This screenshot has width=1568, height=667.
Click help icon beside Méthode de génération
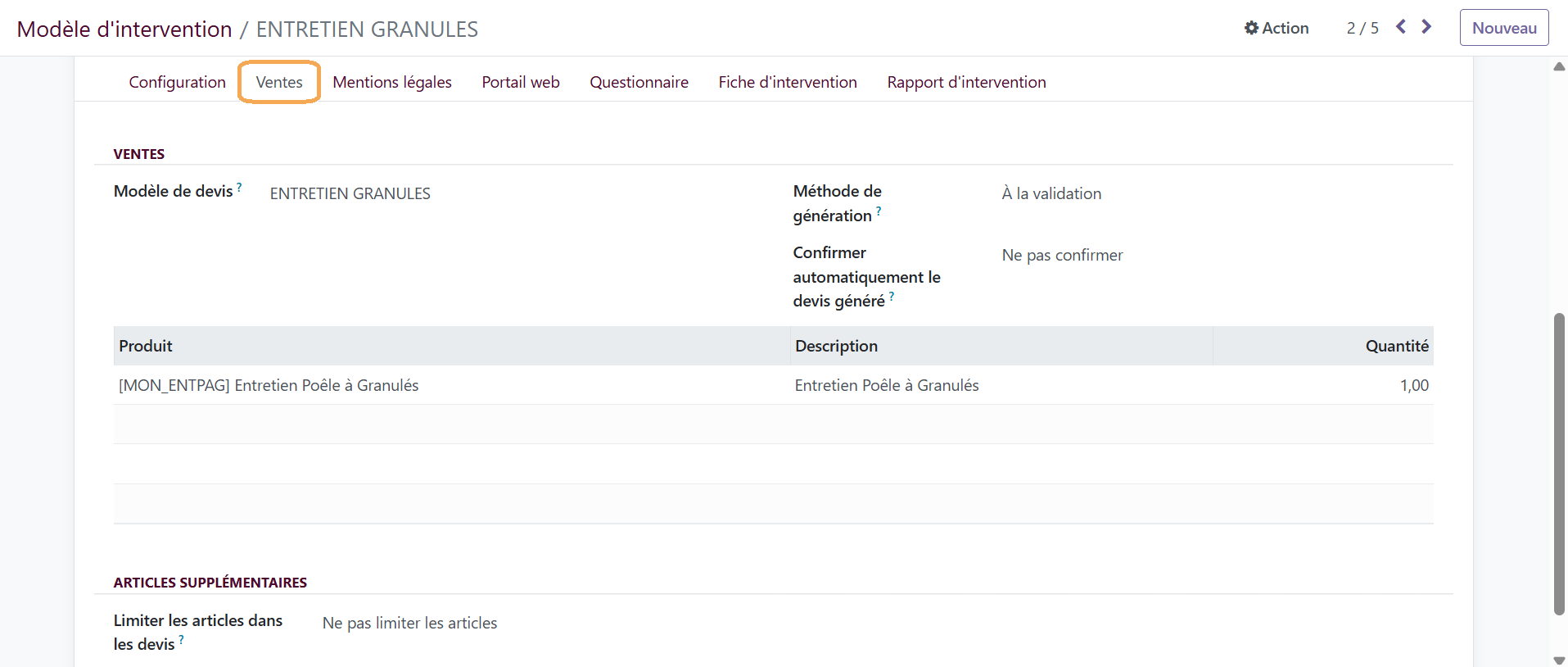pyautogui.click(x=879, y=211)
